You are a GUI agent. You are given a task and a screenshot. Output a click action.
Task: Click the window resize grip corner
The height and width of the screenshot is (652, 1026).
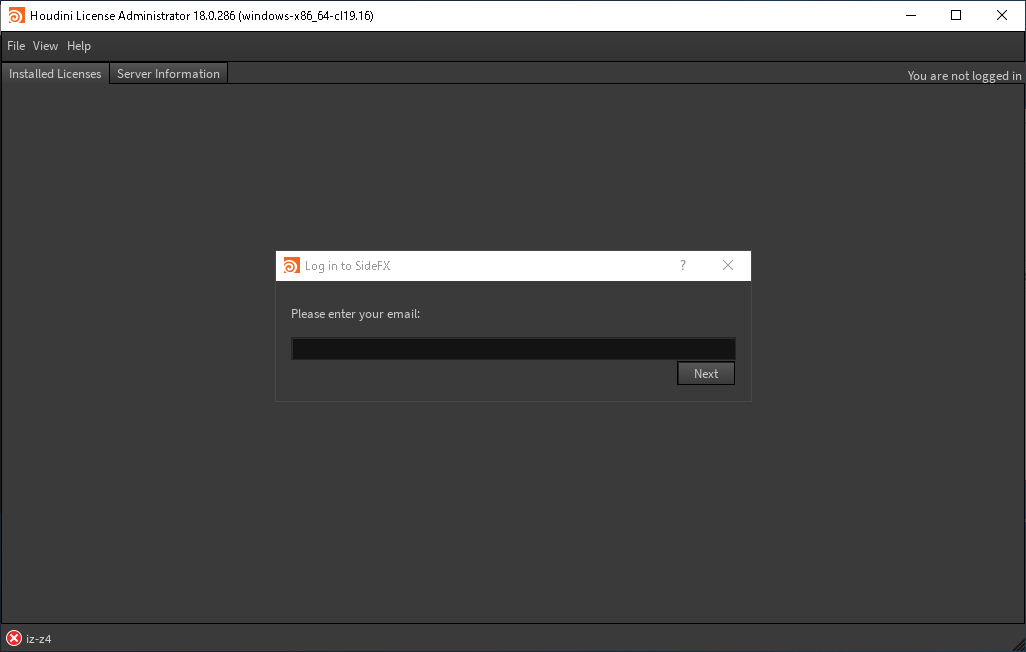1018,644
